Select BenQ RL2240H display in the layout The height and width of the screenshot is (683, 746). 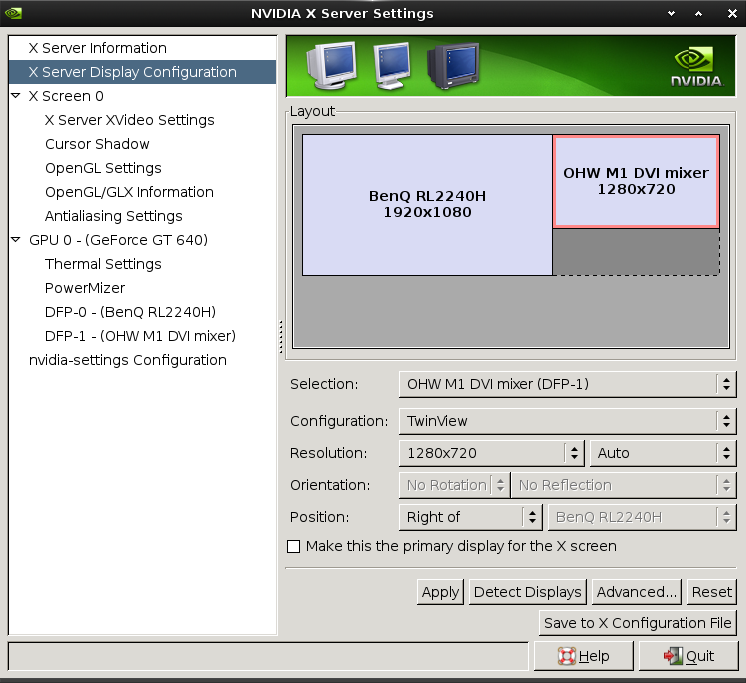tap(427, 205)
